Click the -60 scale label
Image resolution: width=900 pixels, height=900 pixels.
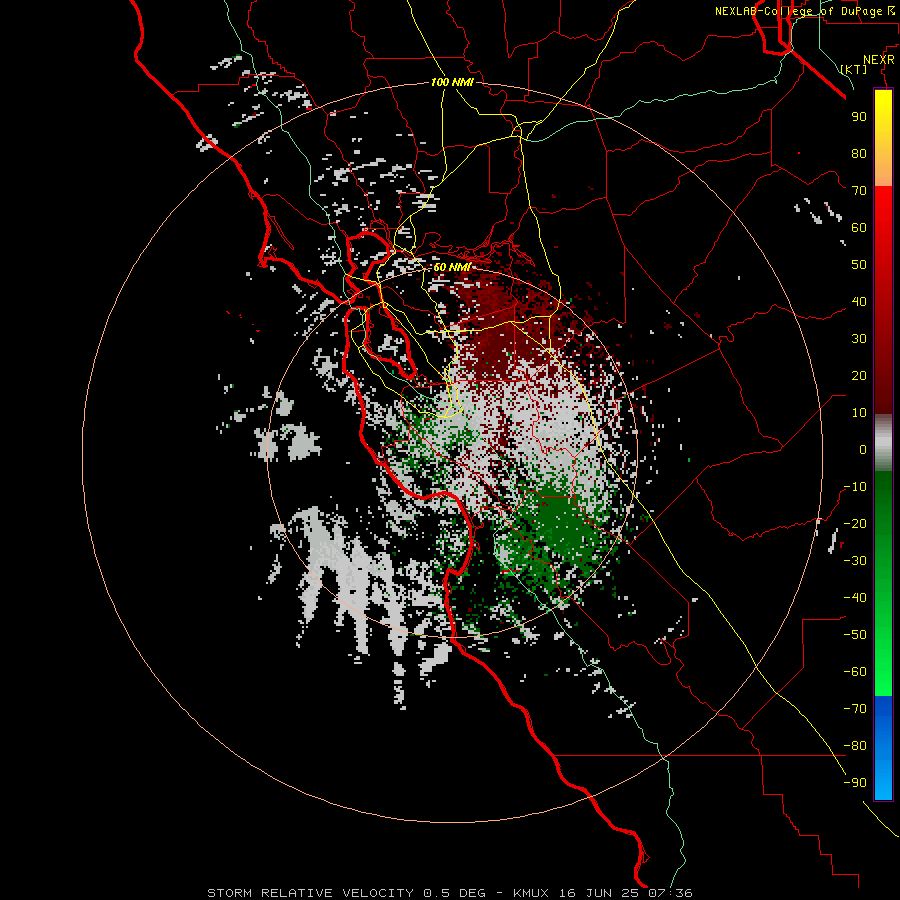(855, 672)
